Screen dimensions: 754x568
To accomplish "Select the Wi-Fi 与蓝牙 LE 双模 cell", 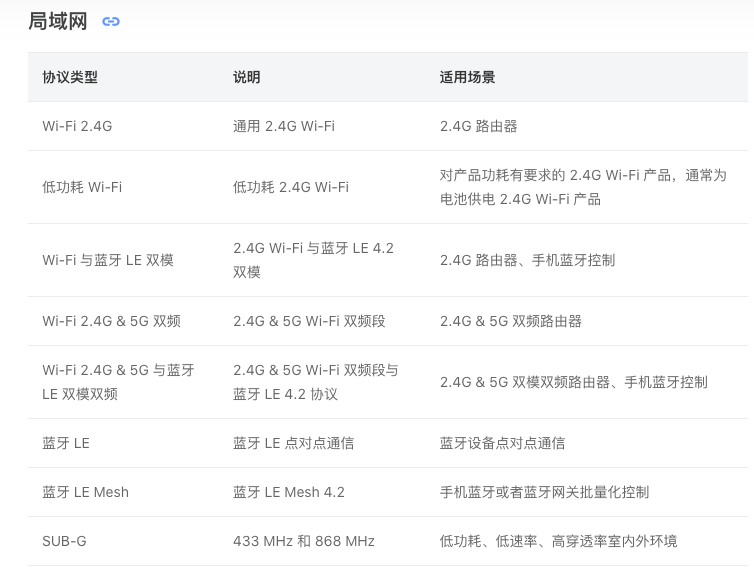I will 108,260.
